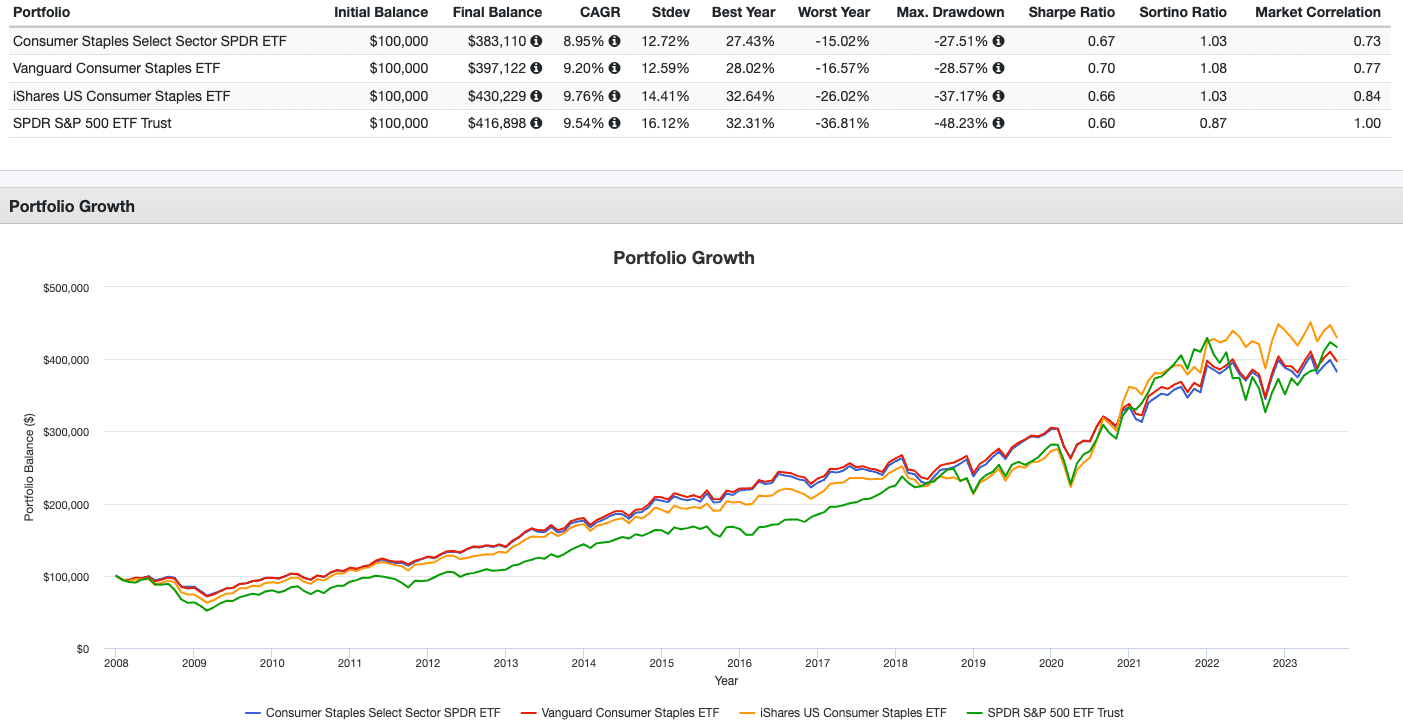This screenshot has height=727, width=1403.
Task: Click the Market Correlation column header
Action: pyautogui.click(x=1318, y=13)
